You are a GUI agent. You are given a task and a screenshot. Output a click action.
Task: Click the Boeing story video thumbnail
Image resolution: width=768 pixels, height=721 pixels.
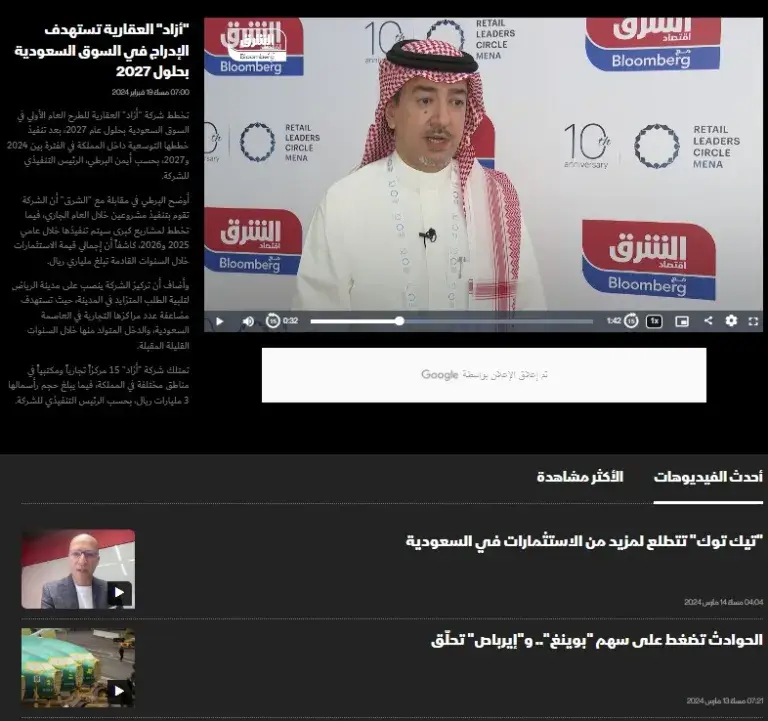click(x=78, y=667)
